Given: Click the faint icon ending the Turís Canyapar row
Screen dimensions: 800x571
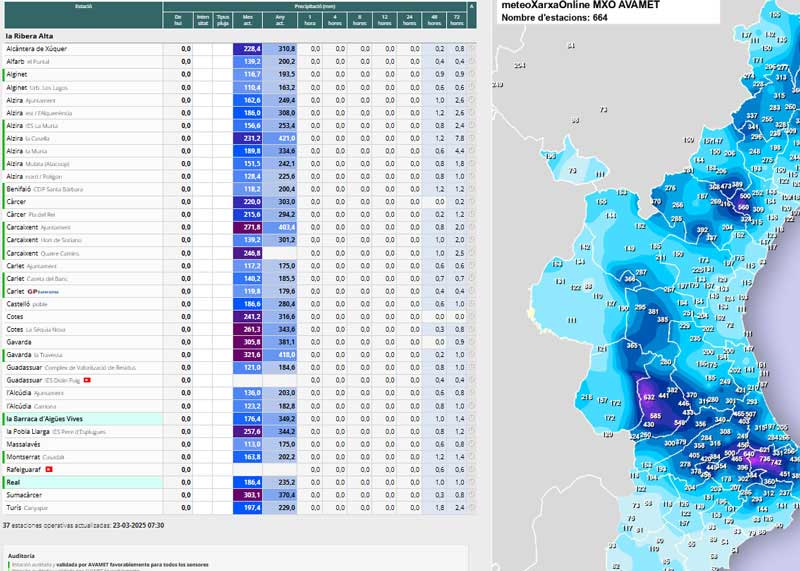Looking at the screenshot, I should pos(471,508).
